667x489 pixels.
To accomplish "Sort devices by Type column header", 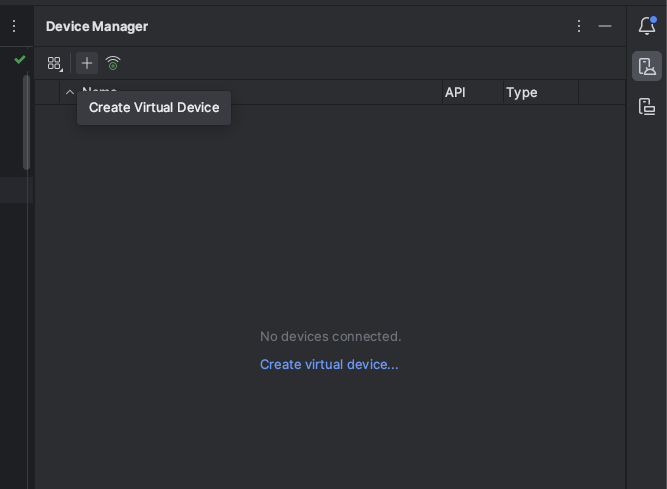I will [x=522, y=92].
